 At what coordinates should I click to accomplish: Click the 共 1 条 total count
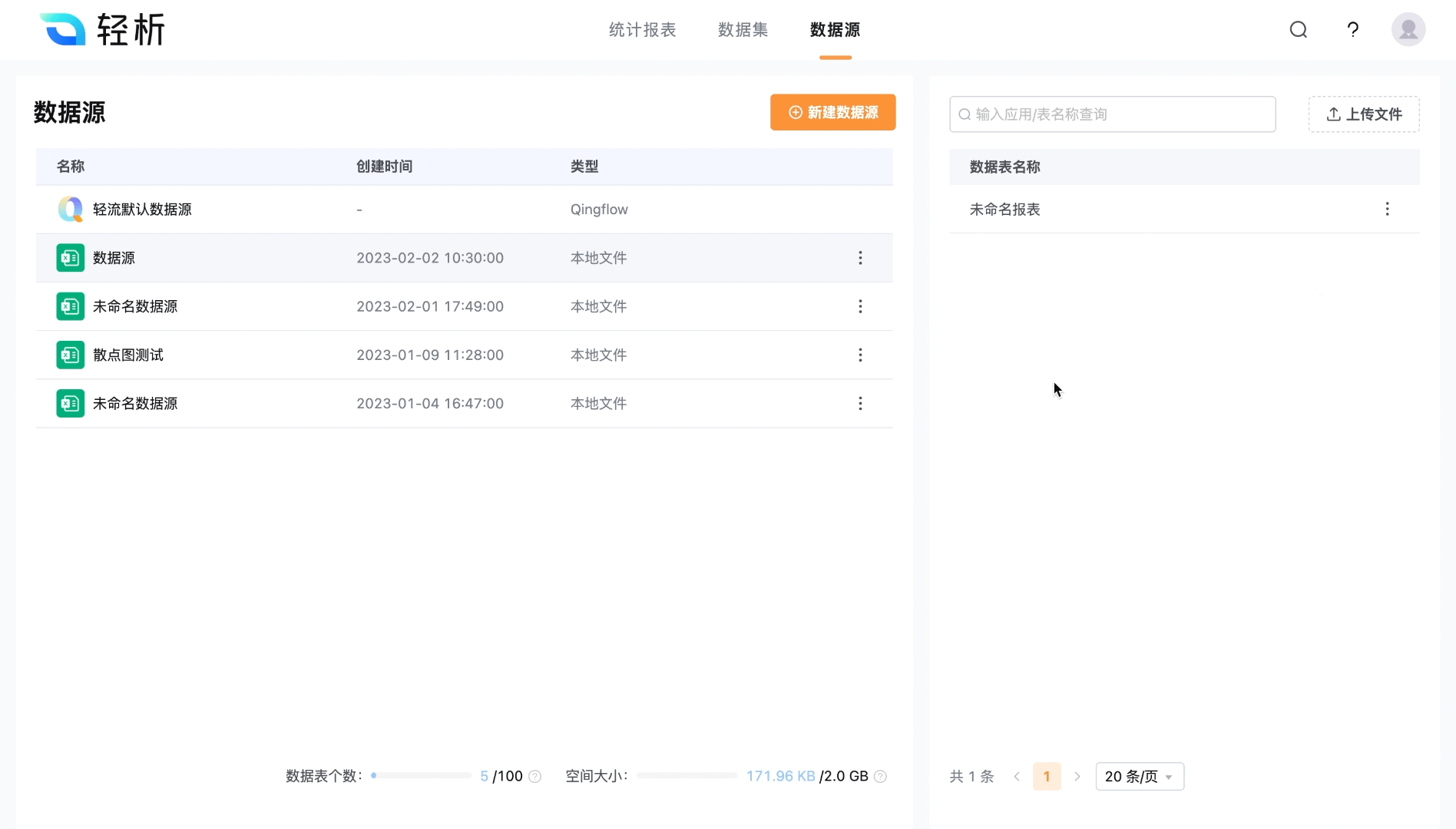tap(971, 777)
